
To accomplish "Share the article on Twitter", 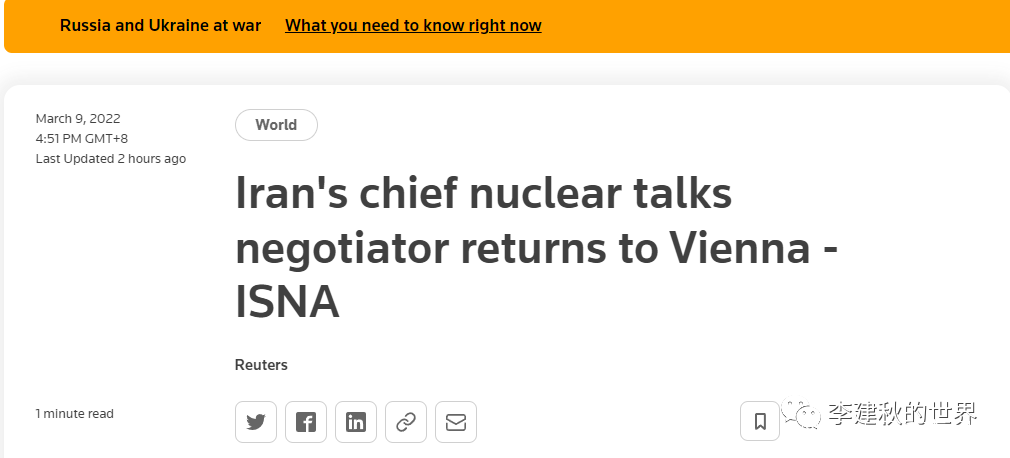I will [x=256, y=422].
